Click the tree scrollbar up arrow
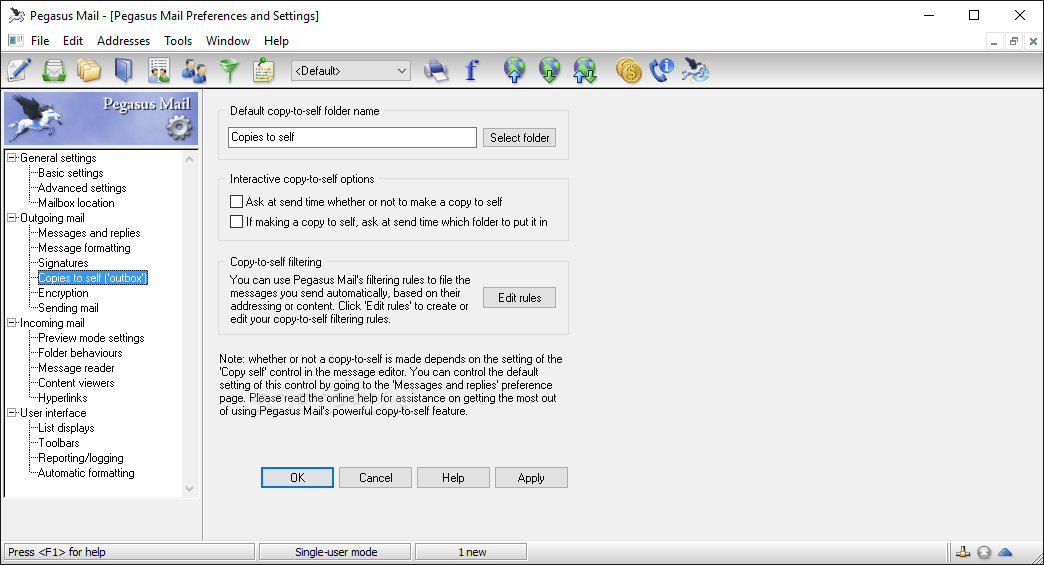1044x565 pixels. point(190,159)
